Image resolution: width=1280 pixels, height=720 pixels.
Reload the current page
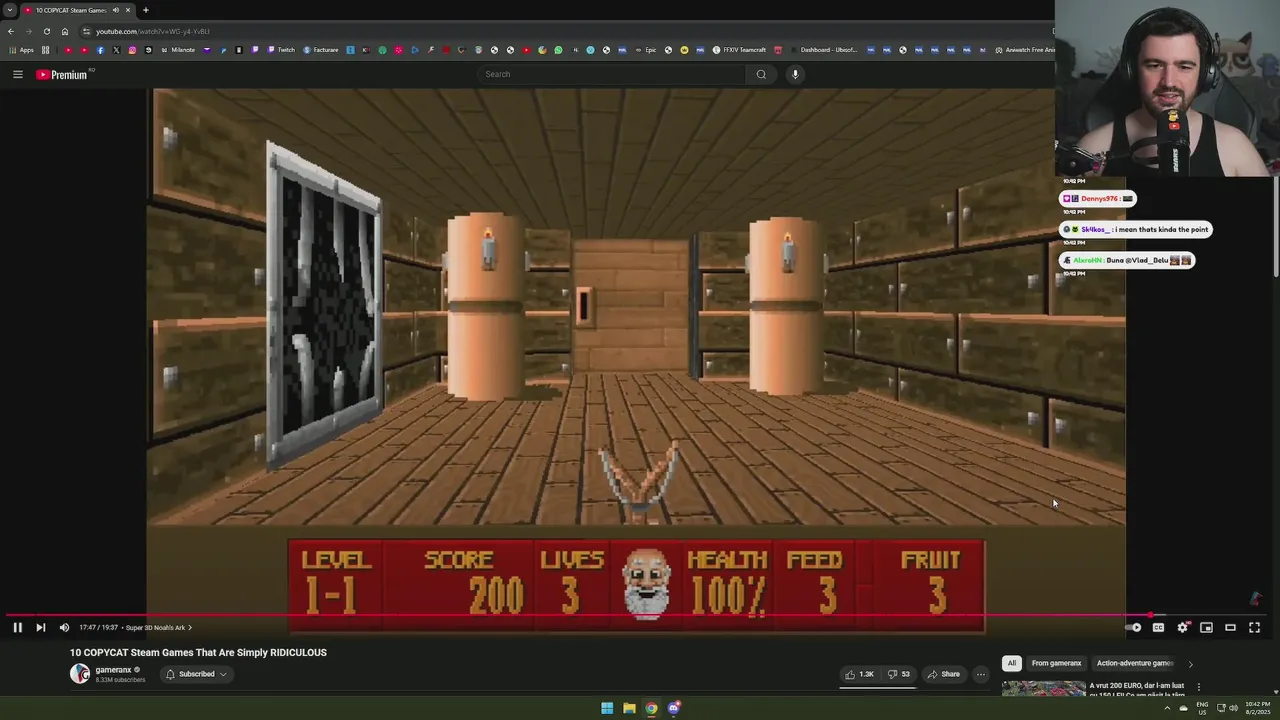[46, 31]
